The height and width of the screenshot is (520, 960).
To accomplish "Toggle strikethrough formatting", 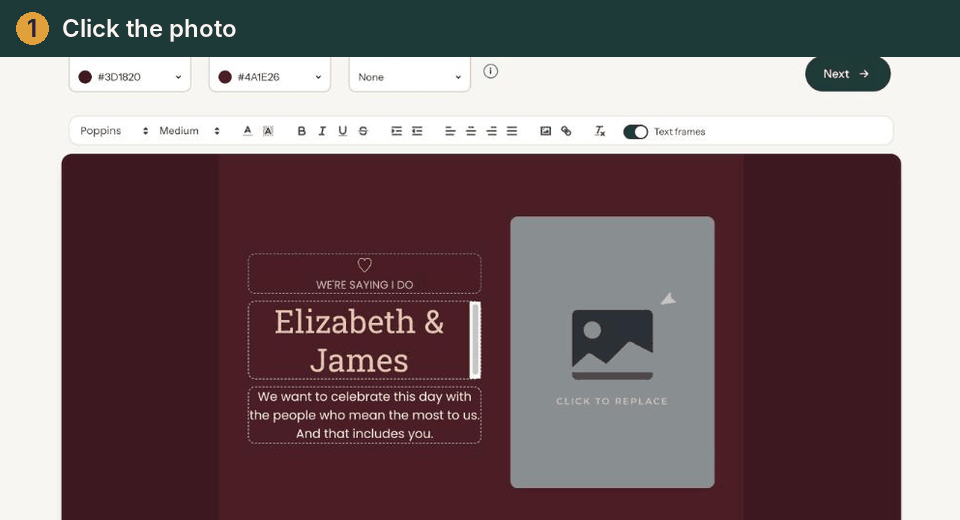I will tap(363, 131).
